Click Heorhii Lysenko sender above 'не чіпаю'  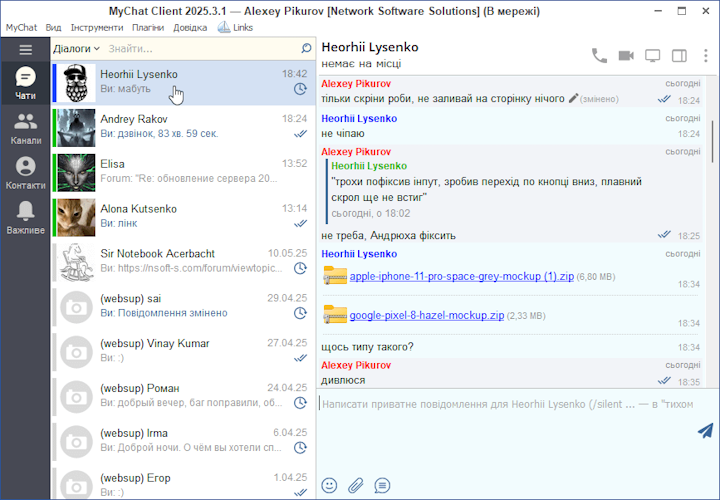[359, 118]
